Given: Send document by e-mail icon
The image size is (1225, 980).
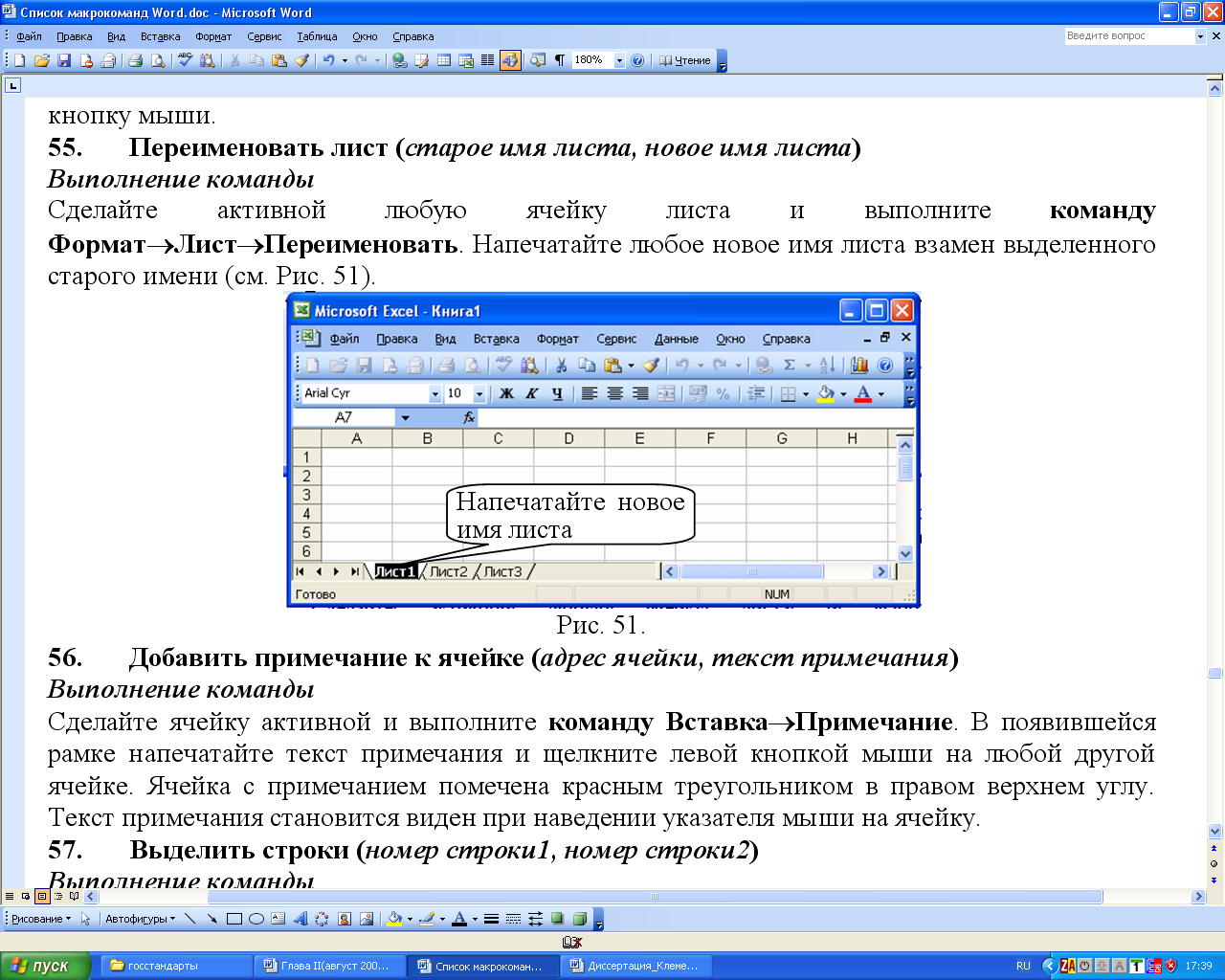Looking at the screenshot, I should 108,60.
